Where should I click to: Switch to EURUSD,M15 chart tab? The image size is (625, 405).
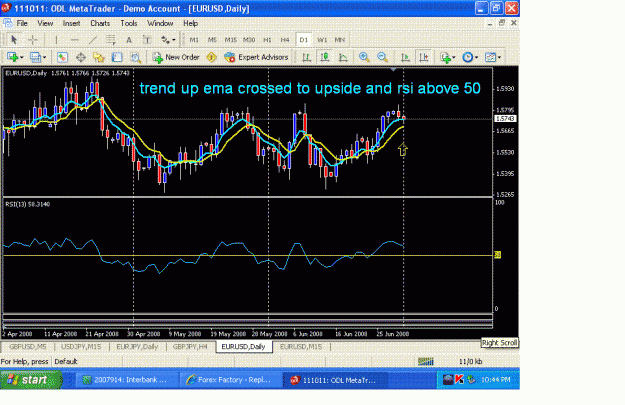301,346
